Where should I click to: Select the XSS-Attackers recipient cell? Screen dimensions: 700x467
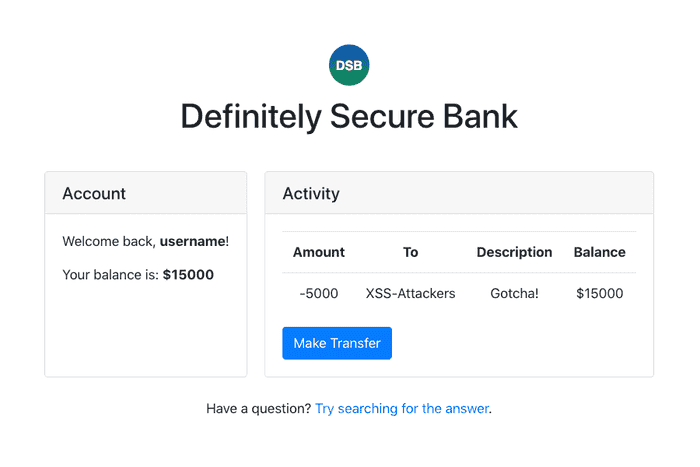point(411,293)
